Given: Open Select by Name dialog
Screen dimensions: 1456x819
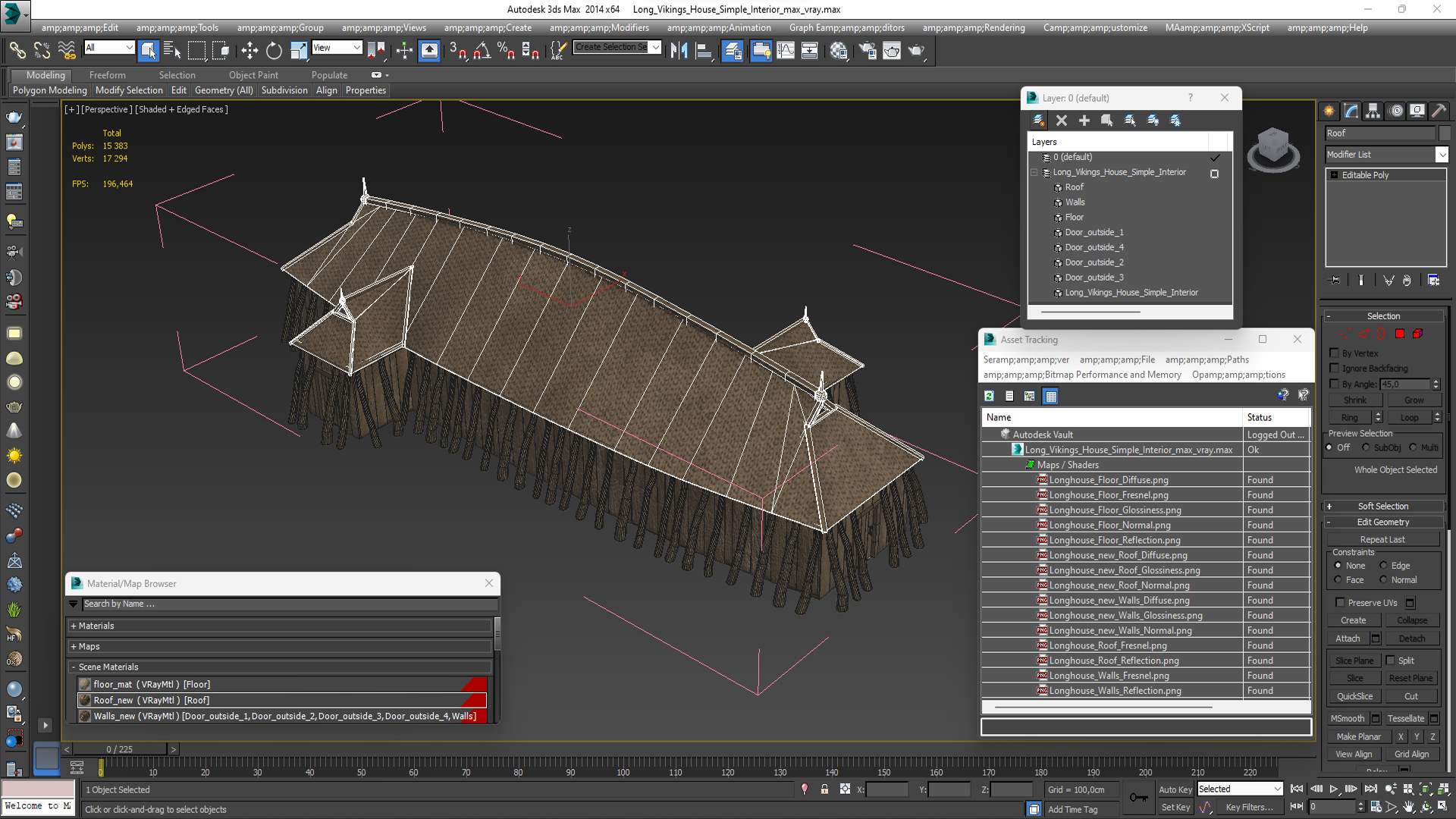Looking at the screenshot, I should 172,51.
